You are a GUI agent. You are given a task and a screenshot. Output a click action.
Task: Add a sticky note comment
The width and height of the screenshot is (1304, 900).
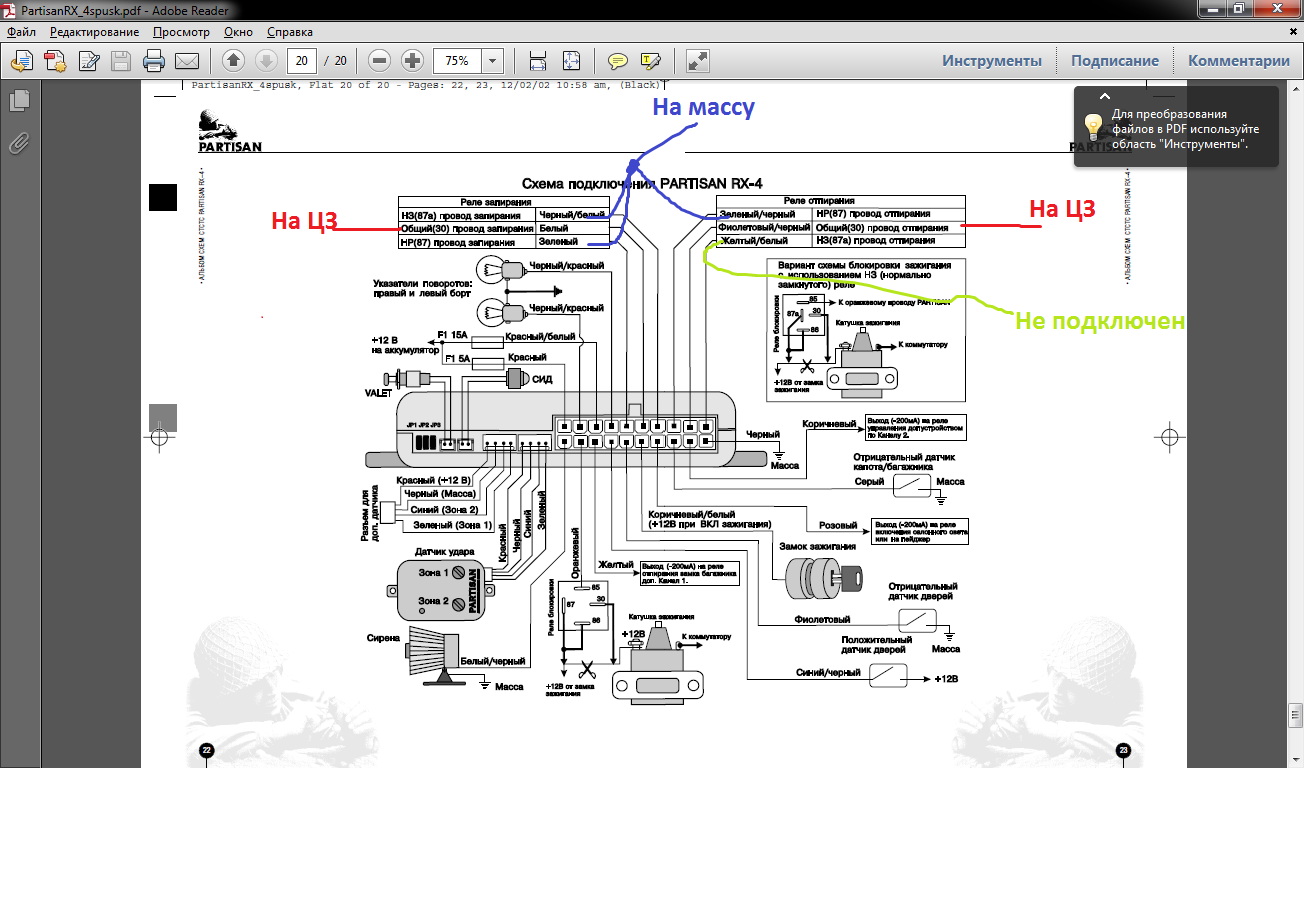[618, 61]
